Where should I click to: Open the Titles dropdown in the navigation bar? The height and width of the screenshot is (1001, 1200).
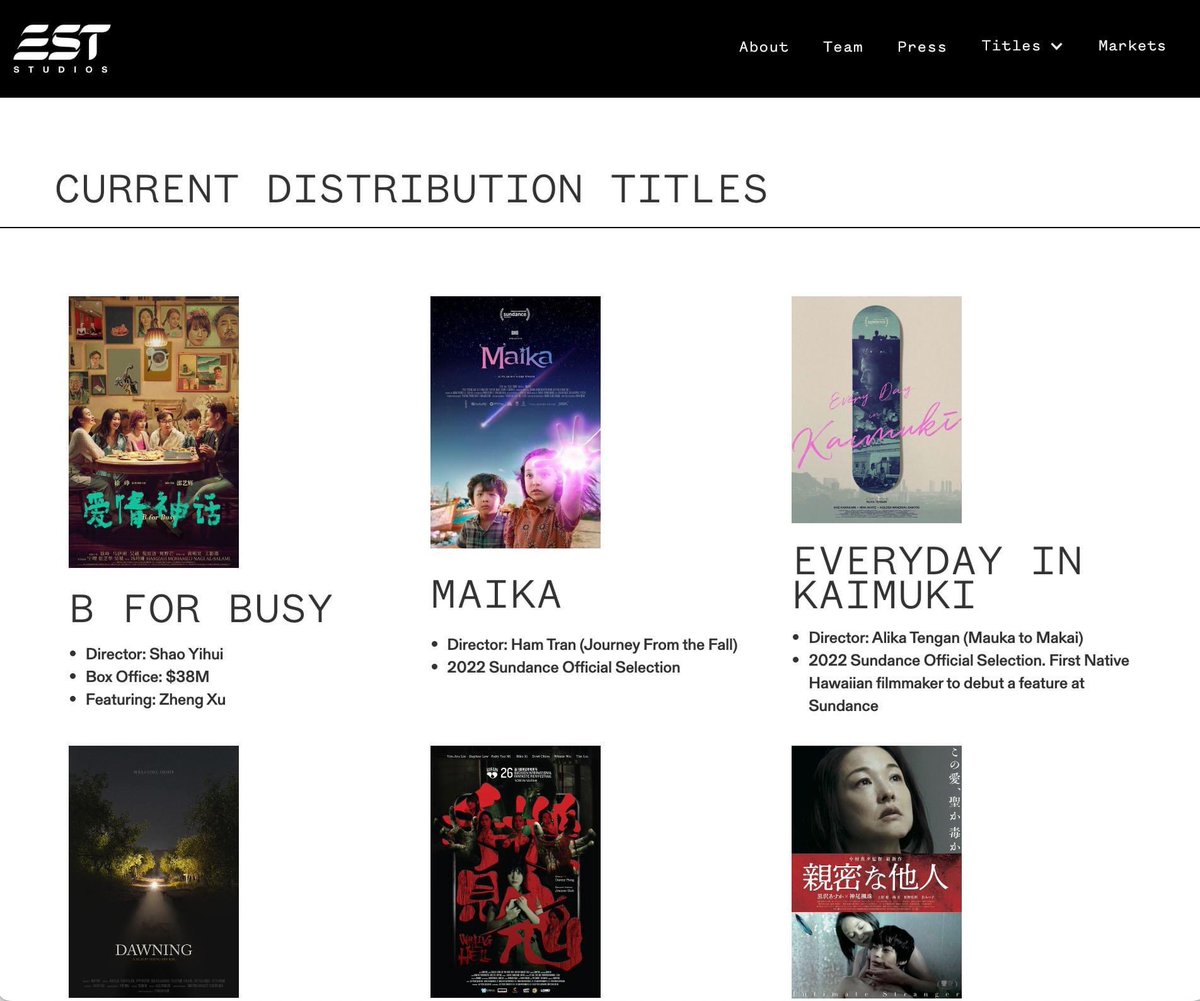[x=1020, y=46]
